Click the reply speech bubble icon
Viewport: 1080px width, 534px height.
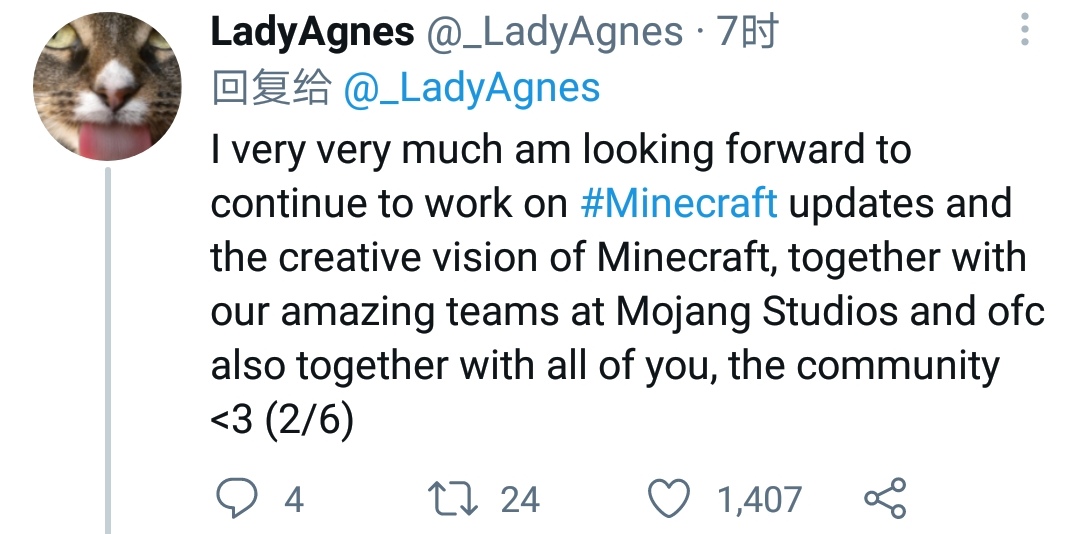[236, 498]
